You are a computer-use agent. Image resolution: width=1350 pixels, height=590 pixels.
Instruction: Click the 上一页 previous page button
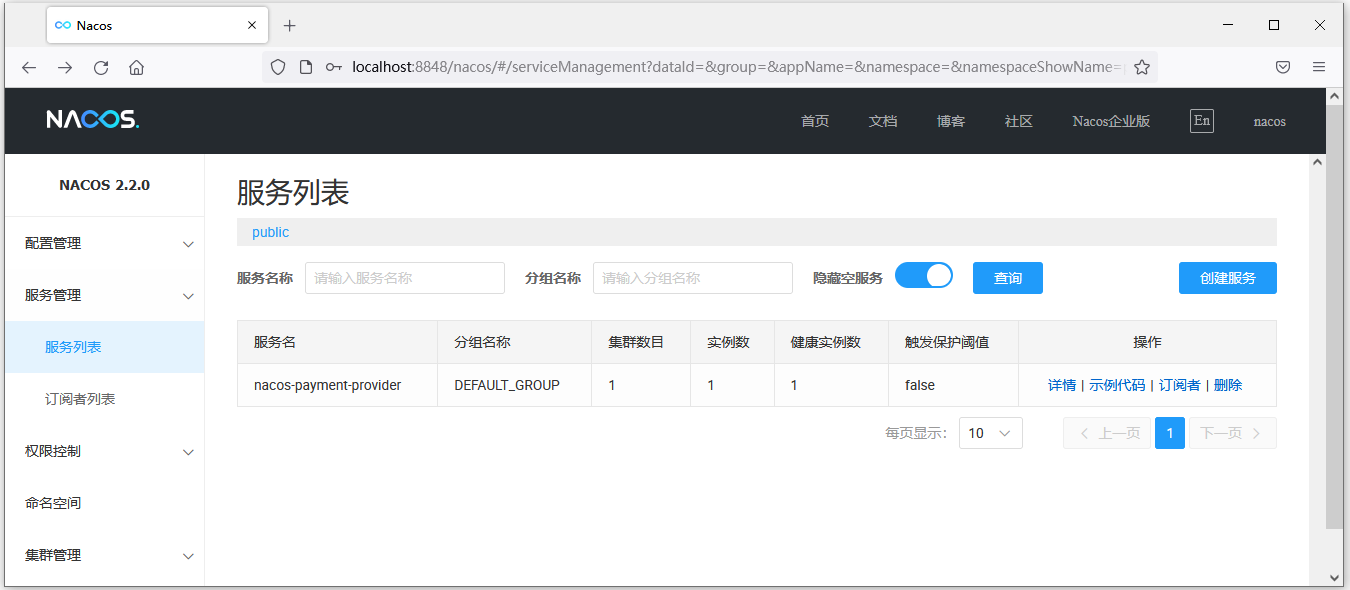coord(1107,433)
